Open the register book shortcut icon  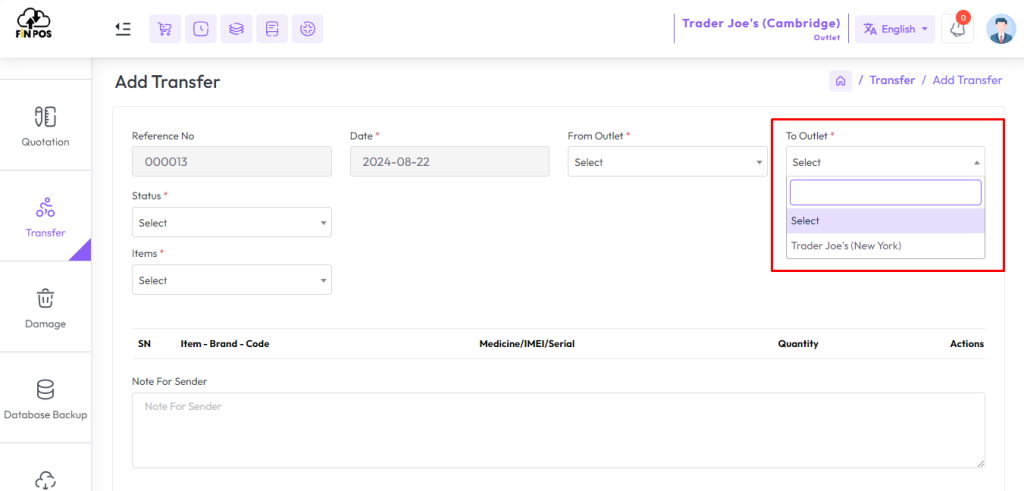click(272, 29)
